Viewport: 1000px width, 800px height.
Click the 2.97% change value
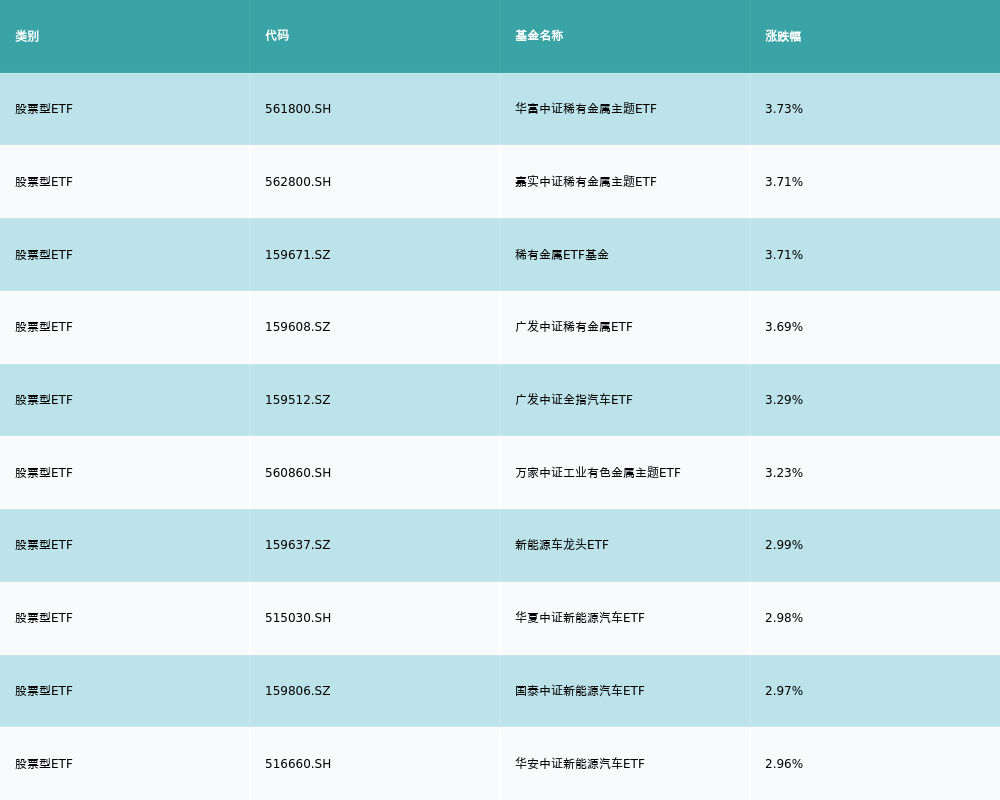click(x=784, y=691)
